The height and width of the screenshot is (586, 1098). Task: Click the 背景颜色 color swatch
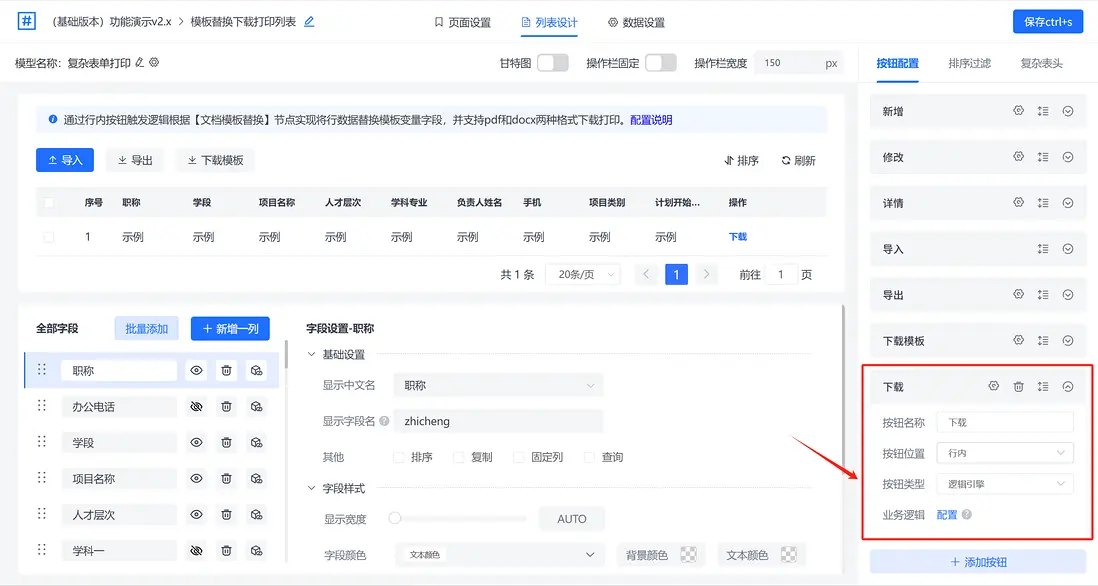tap(686, 554)
